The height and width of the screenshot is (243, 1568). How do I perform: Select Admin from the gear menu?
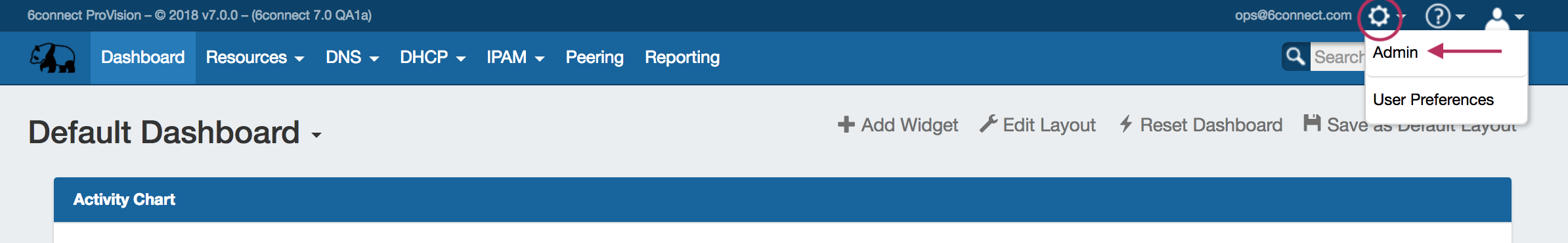coord(1395,53)
